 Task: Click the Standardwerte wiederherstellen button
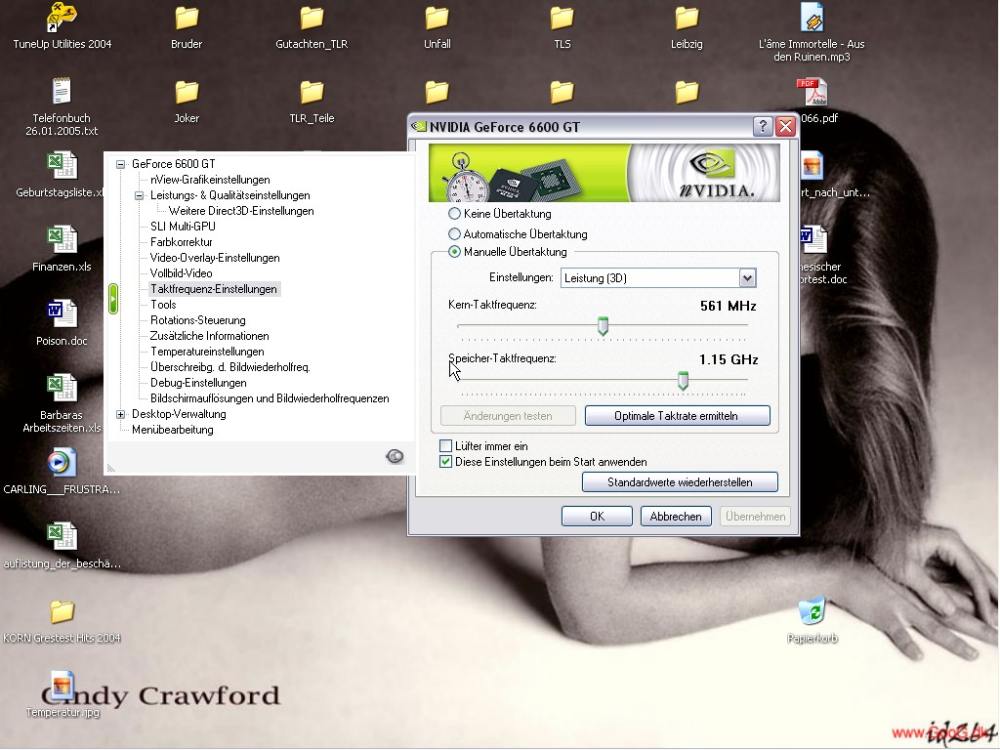(679, 482)
